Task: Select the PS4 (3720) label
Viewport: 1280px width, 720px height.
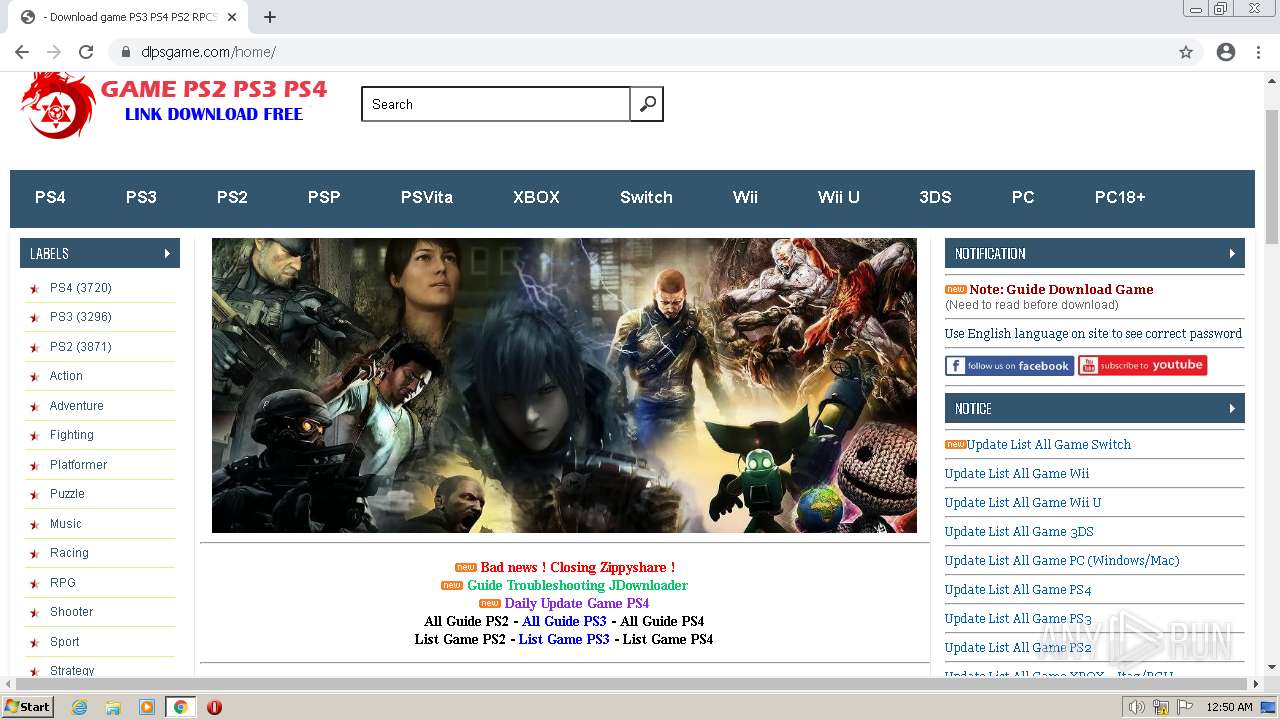Action: click(81, 288)
